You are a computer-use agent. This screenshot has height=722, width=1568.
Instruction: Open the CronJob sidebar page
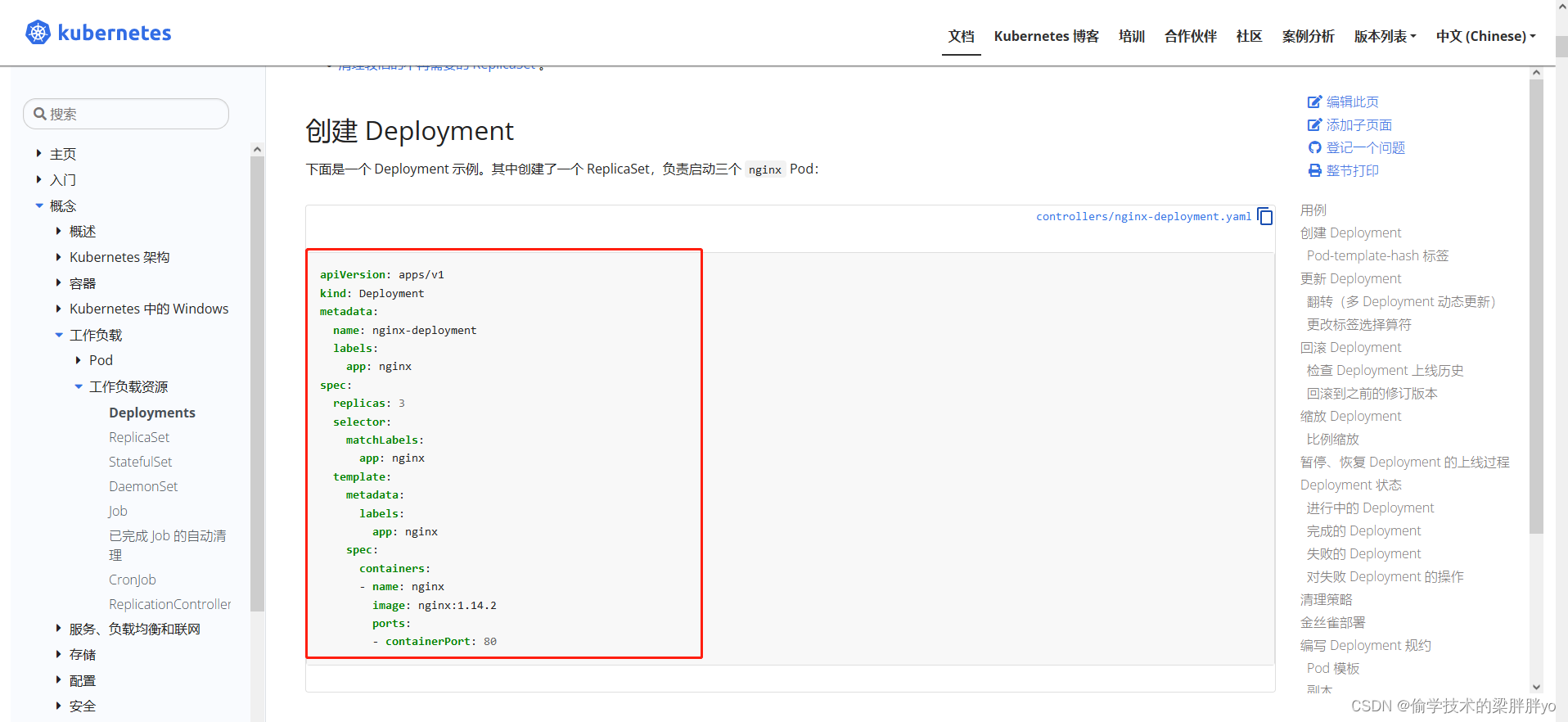pos(133,580)
